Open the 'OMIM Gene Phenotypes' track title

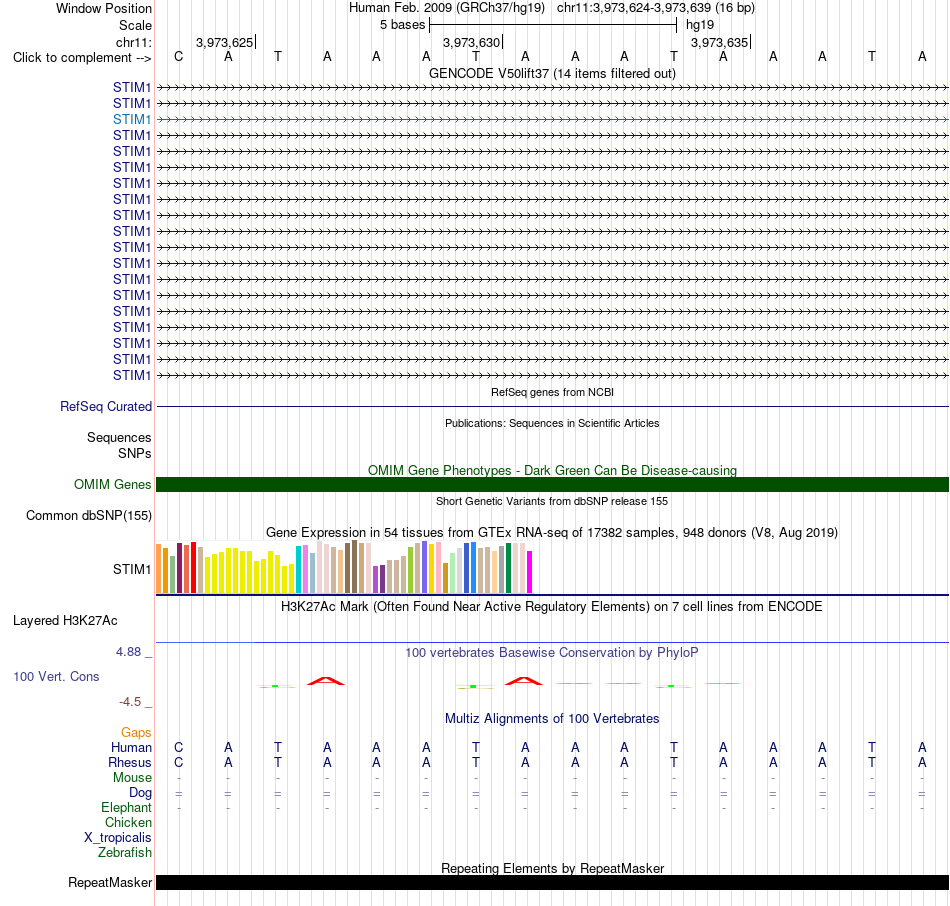pyautogui.click(x=552, y=470)
